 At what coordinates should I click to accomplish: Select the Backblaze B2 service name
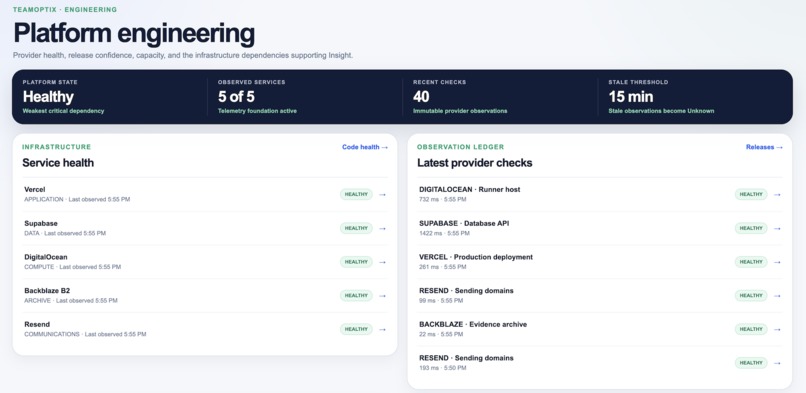tap(47, 291)
